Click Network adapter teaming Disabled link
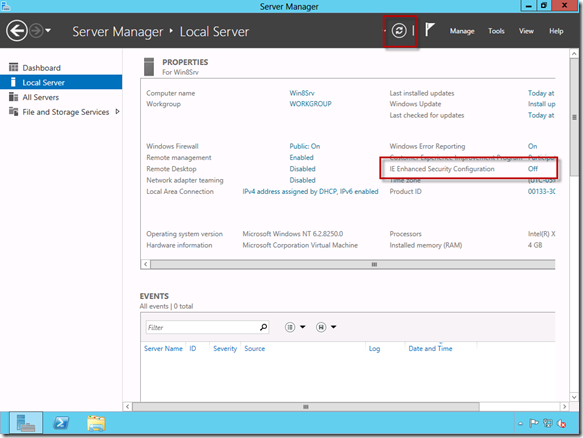This screenshot has height=438, width=583. click(x=302, y=180)
